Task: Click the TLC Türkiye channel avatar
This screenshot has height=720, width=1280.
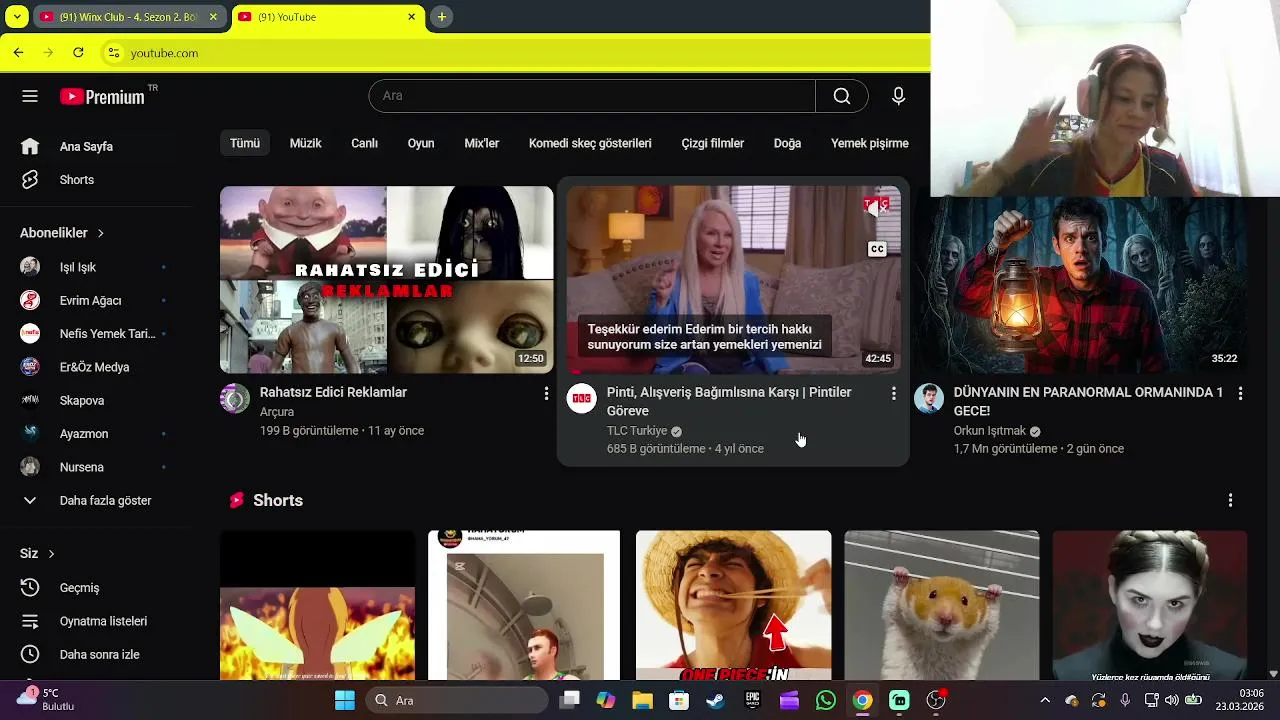Action: [x=582, y=399]
